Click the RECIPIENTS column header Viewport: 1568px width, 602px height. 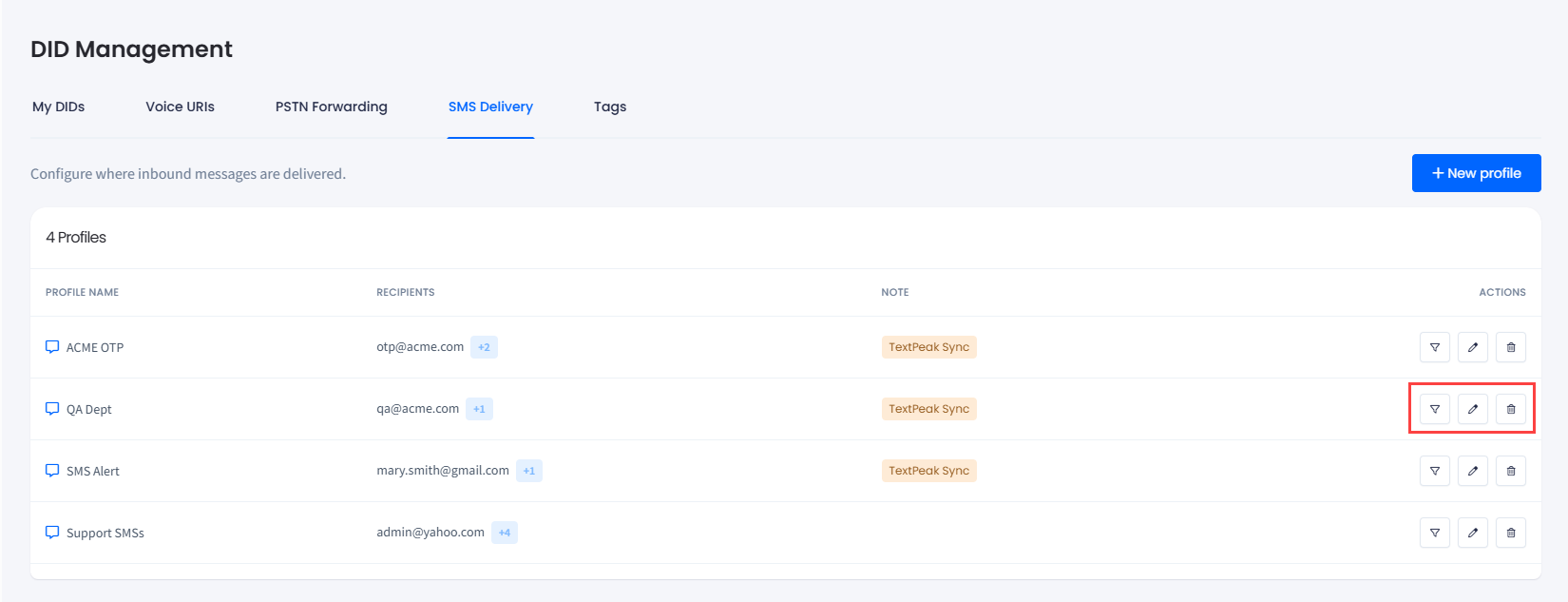coord(406,292)
